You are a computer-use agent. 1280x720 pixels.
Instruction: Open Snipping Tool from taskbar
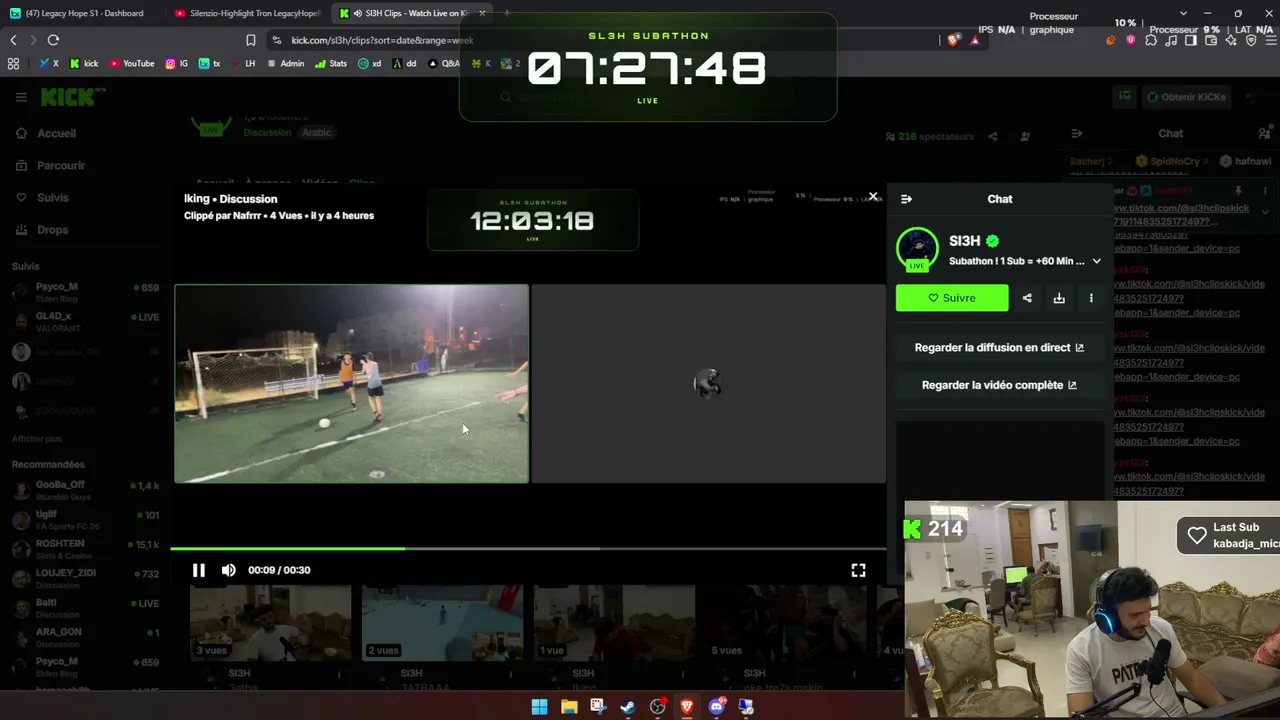tap(598, 707)
